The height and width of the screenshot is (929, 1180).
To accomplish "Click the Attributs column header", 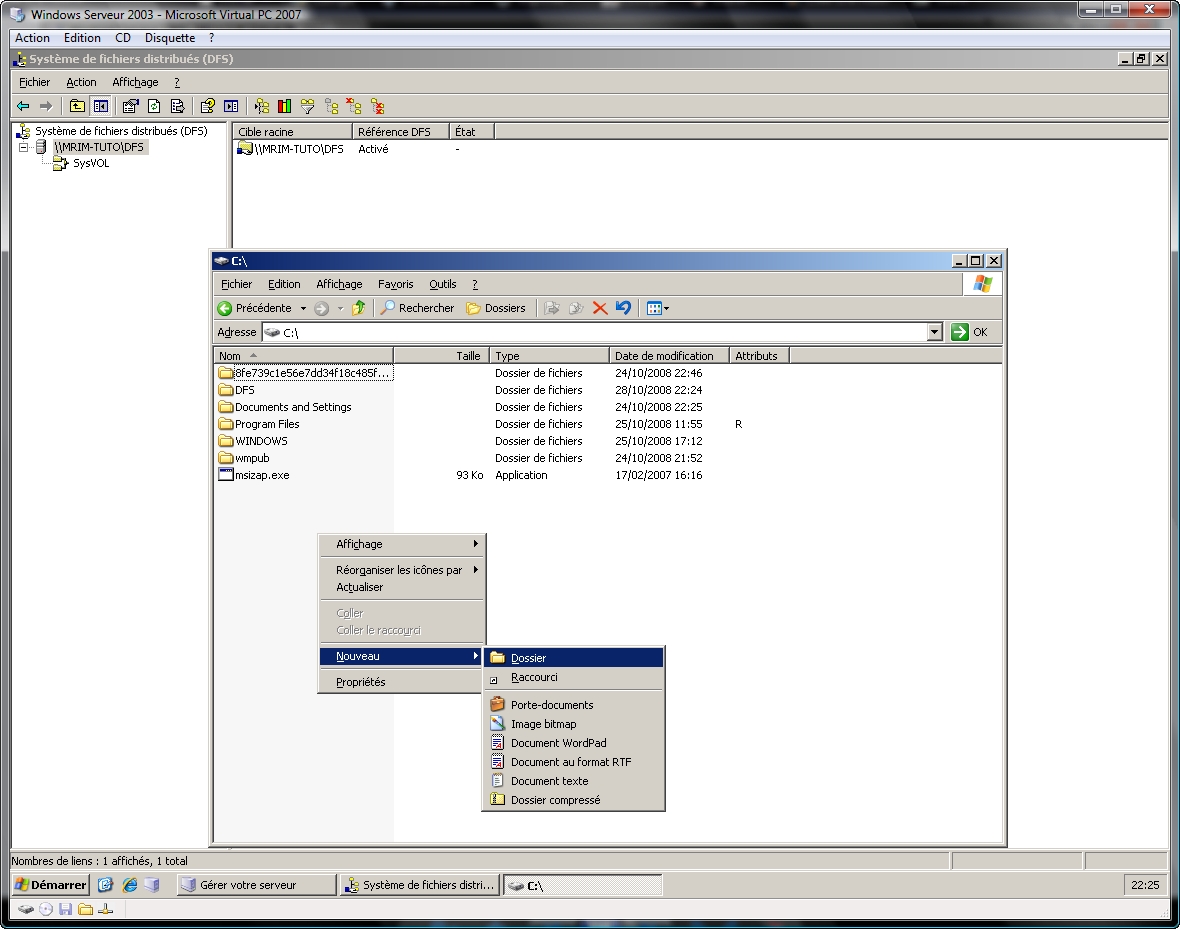I will point(759,356).
